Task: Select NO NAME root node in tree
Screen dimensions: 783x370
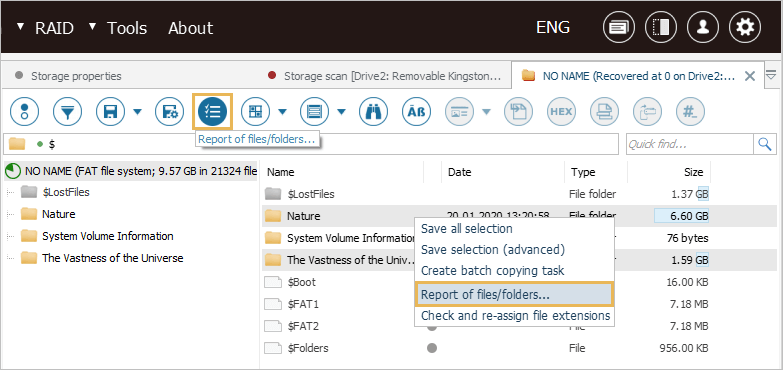Action: [x=131, y=172]
